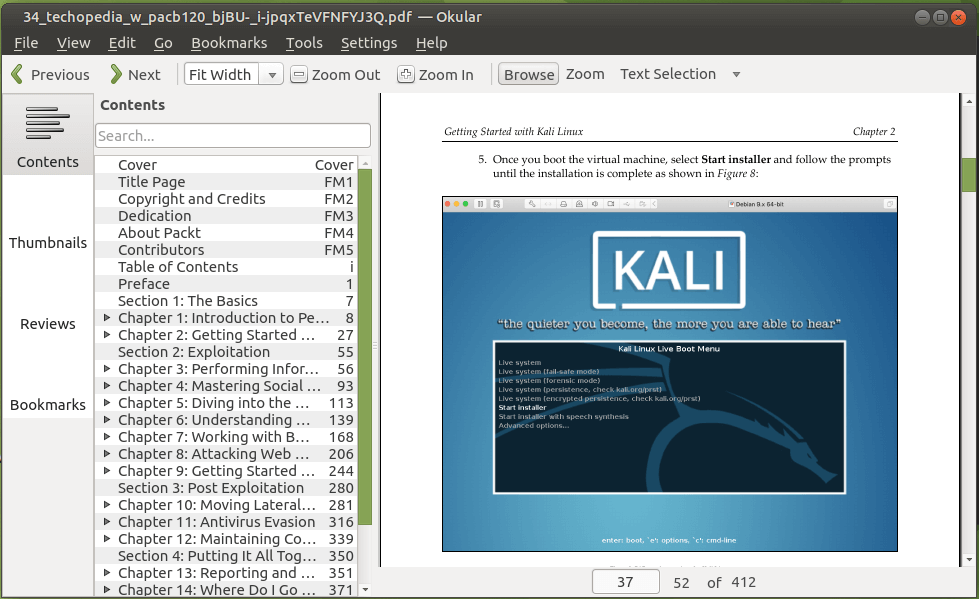Expand Chapter 10: Moving Lateral… entry

pyautogui.click(x=107, y=505)
